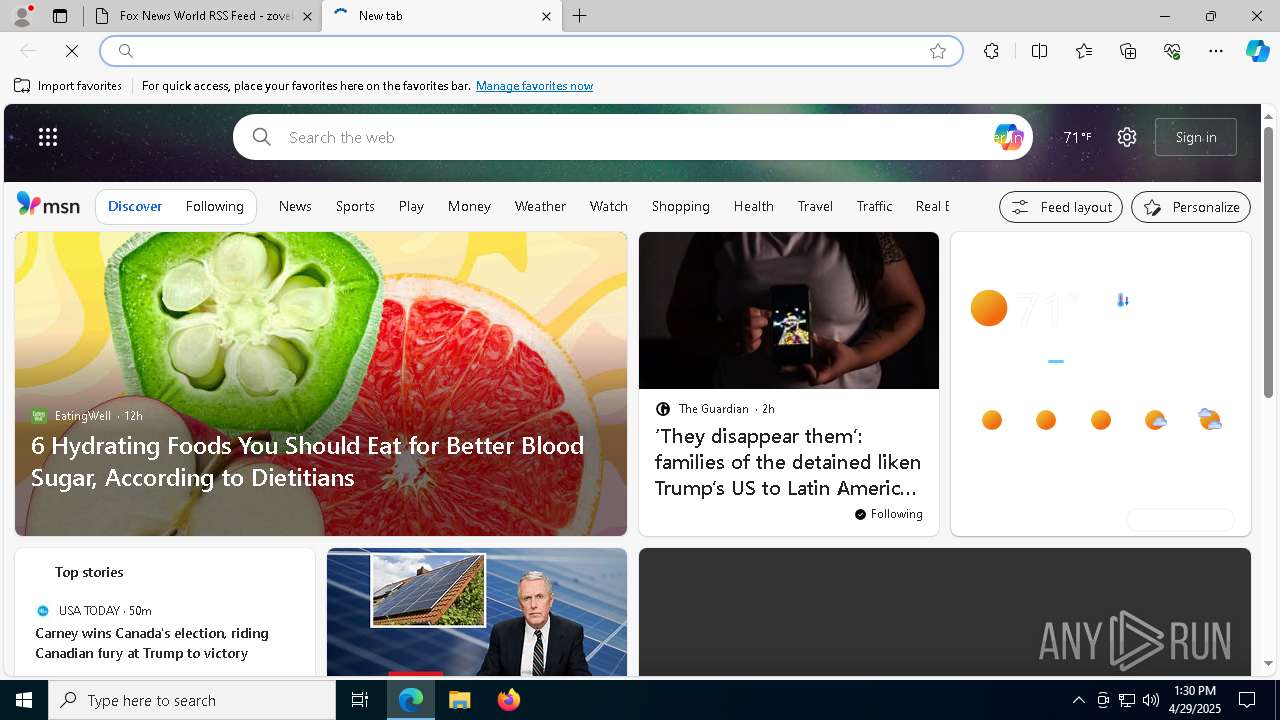Stop loading the page
This screenshot has height=720, width=1280.
[72, 51]
